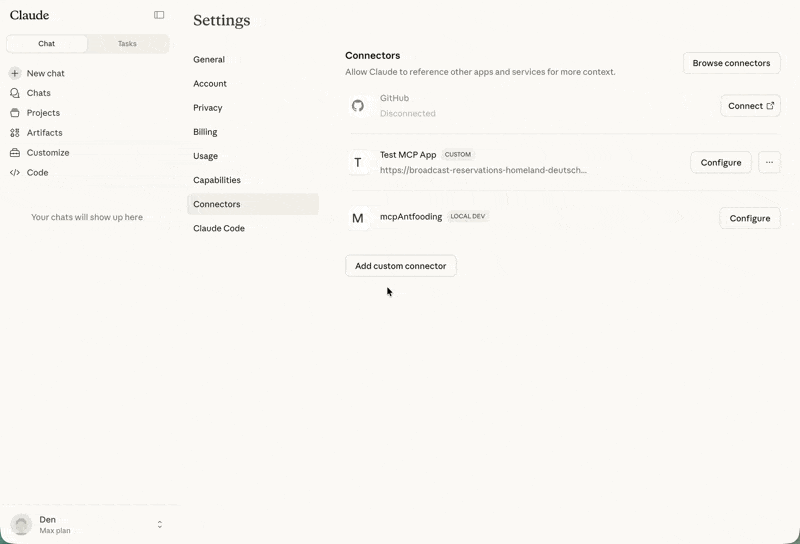Click the plus icon beside New chat
800x544 pixels.
[x=15, y=73]
